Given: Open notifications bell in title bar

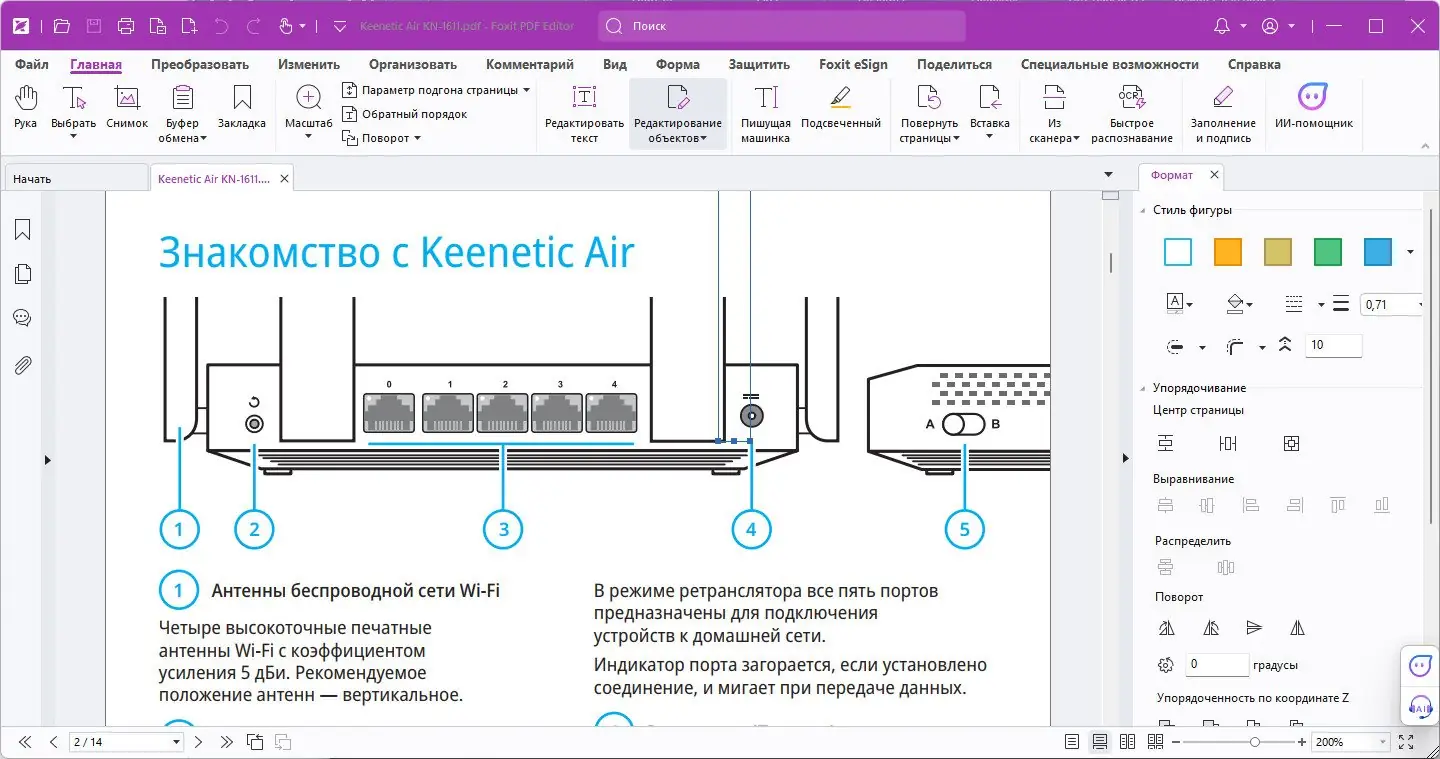Looking at the screenshot, I should pyautogui.click(x=1222, y=26).
